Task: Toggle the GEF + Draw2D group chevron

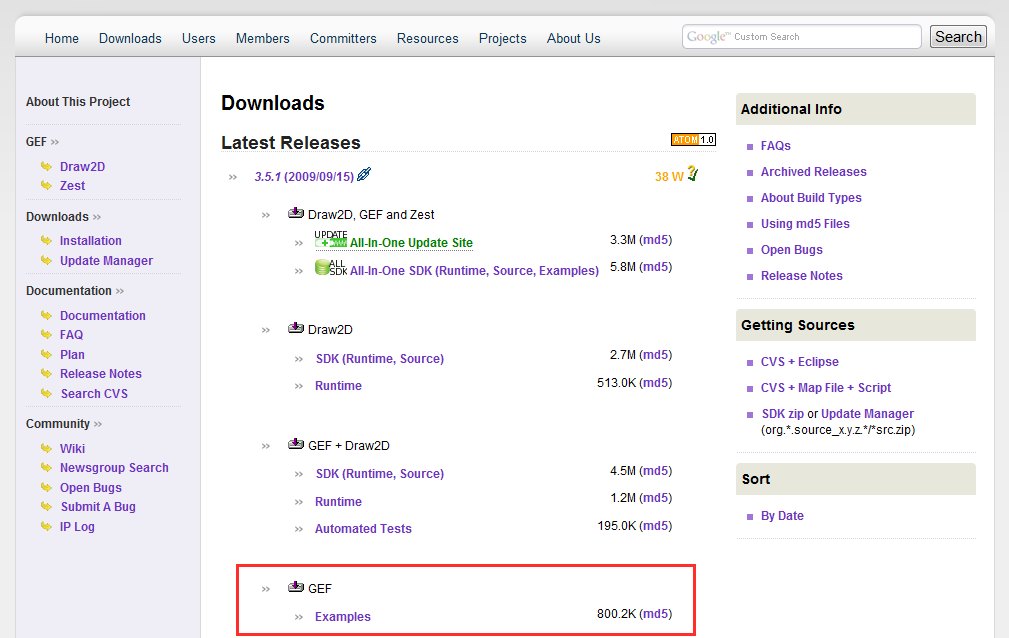Action: pos(266,446)
